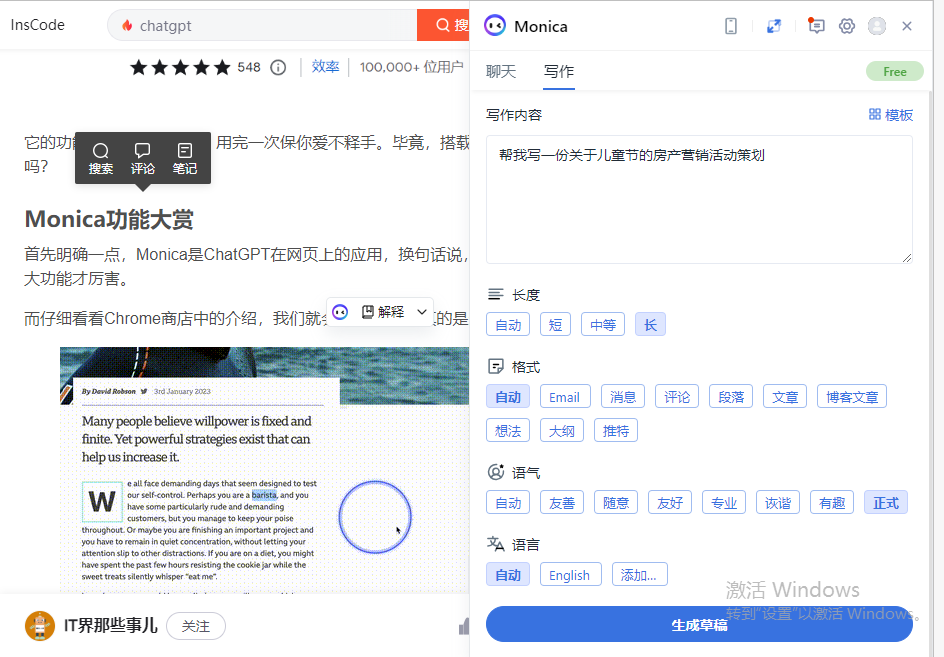Choose 评论 in the text selection popup
Viewport: 944px width, 657px height.
[143, 158]
